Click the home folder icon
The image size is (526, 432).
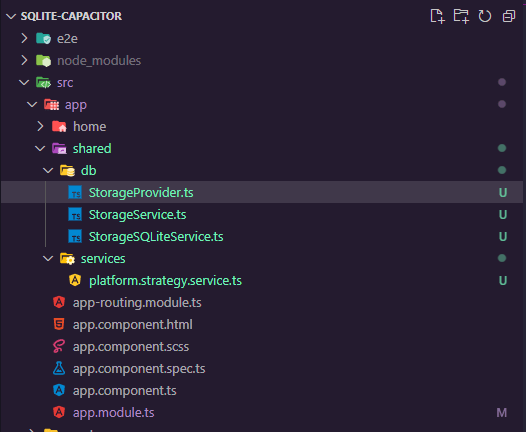pos(59,126)
